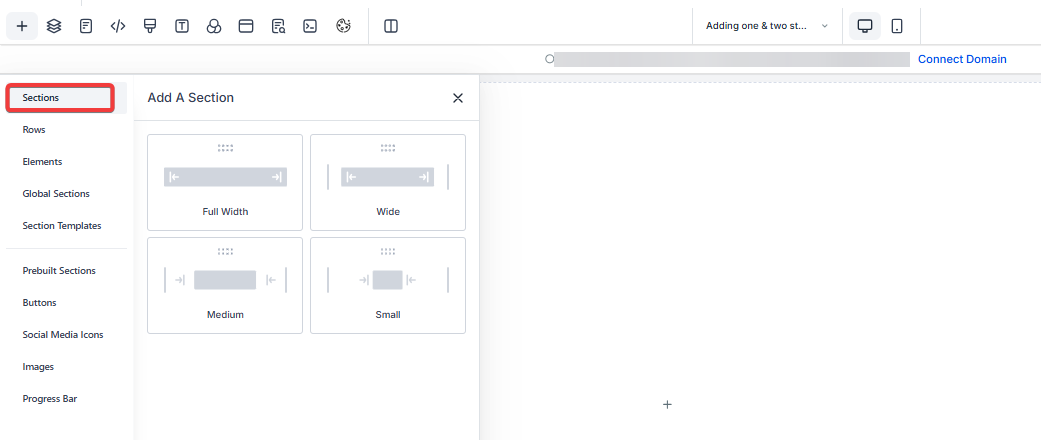The width and height of the screenshot is (1041, 440).
Task: Select Images in the sidebar list
Action: (x=38, y=366)
